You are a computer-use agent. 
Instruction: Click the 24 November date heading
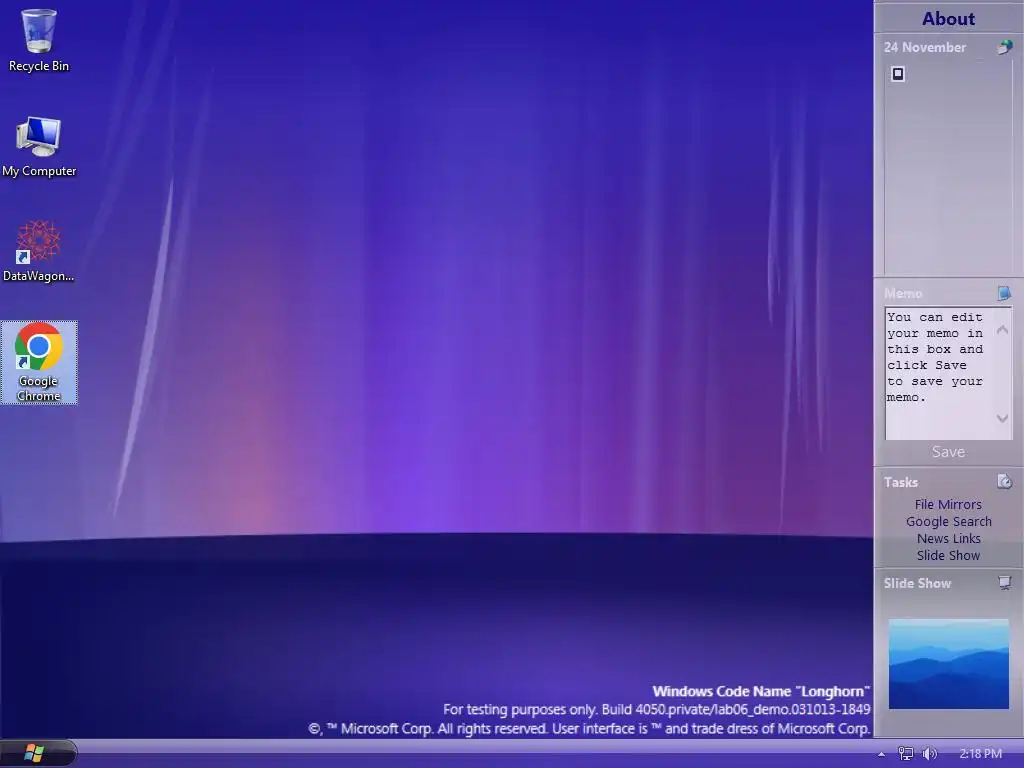pos(925,47)
